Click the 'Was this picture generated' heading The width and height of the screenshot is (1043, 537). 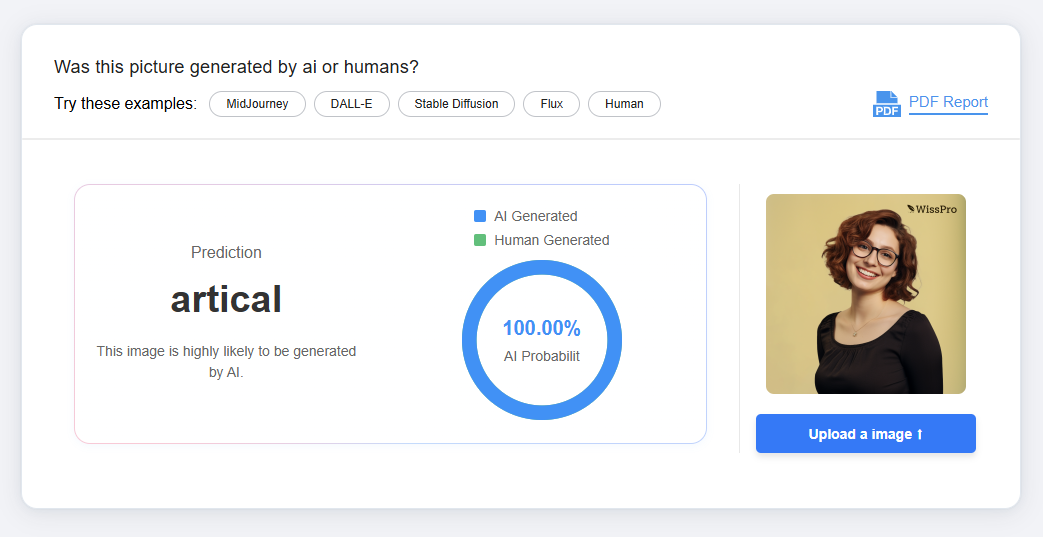tap(236, 67)
